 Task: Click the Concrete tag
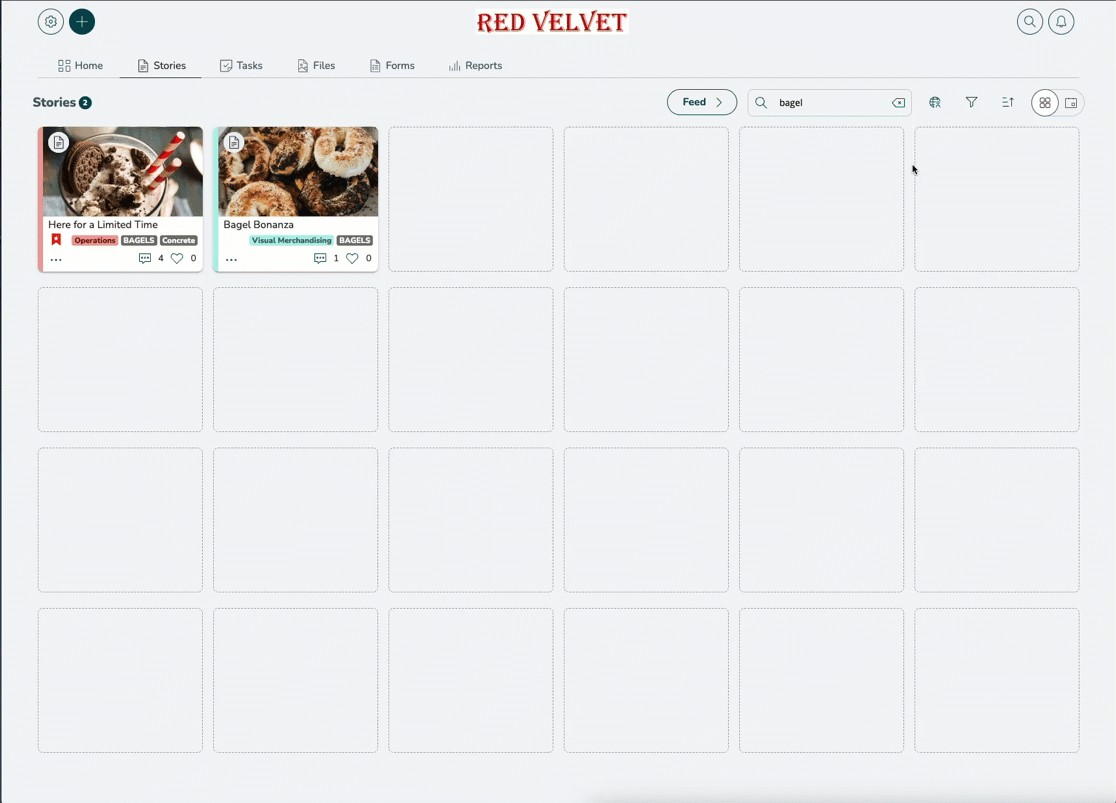tap(179, 241)
